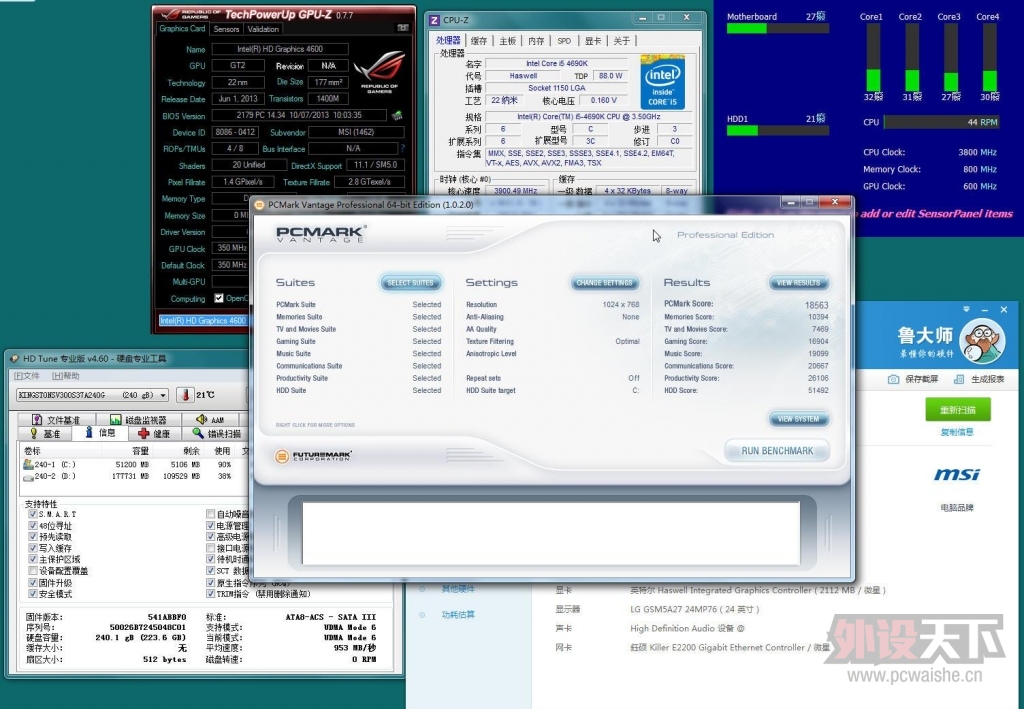Click the Ludashi generate report icon
The width and height of the screenshot is (1024, 709).
click(959, 379)
